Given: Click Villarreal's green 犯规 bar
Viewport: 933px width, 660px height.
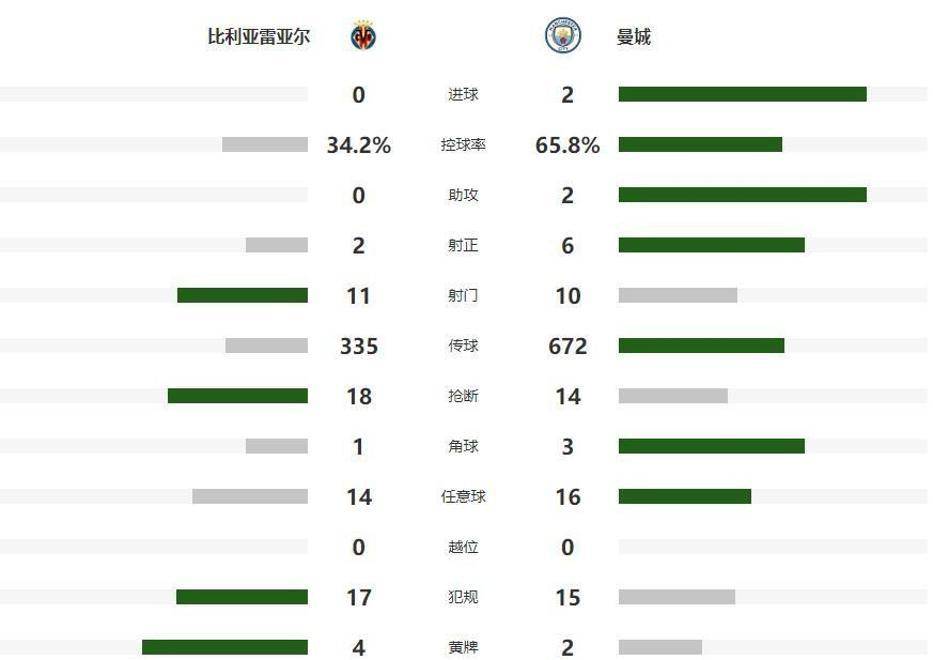Looking at the screenshot, I should click(241, 597).
